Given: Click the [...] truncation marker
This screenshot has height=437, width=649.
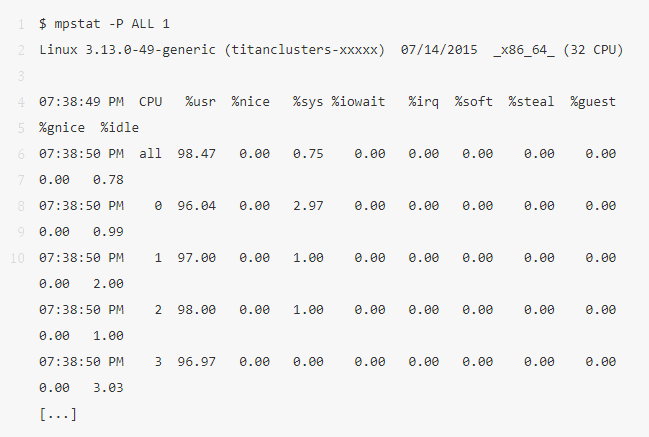Looking at the screenshot, I should tap(58, 413).
